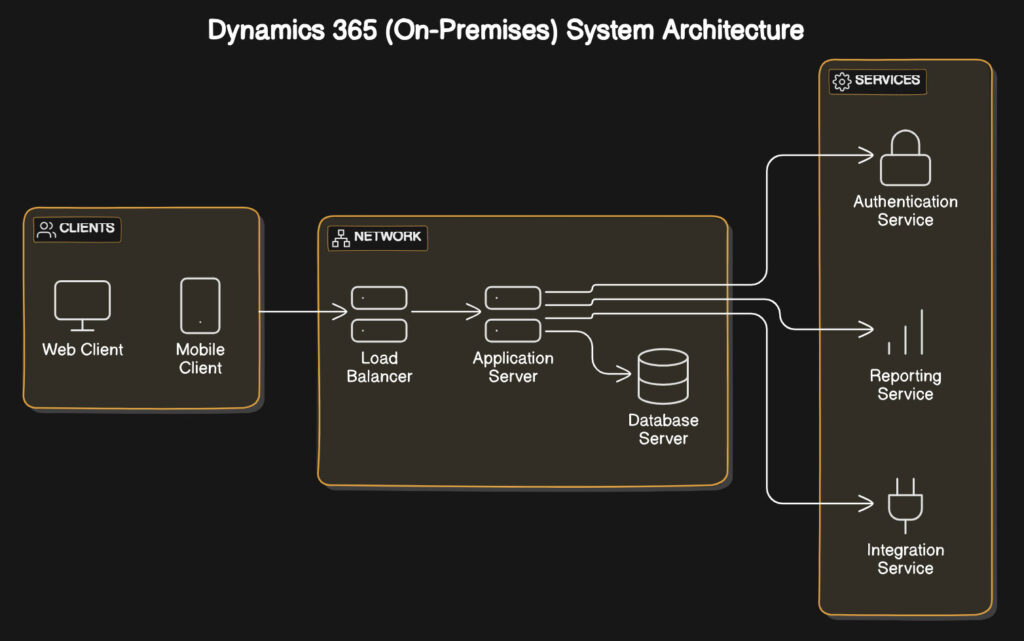
Task: Click the Web Client text label
Action: 81,349
